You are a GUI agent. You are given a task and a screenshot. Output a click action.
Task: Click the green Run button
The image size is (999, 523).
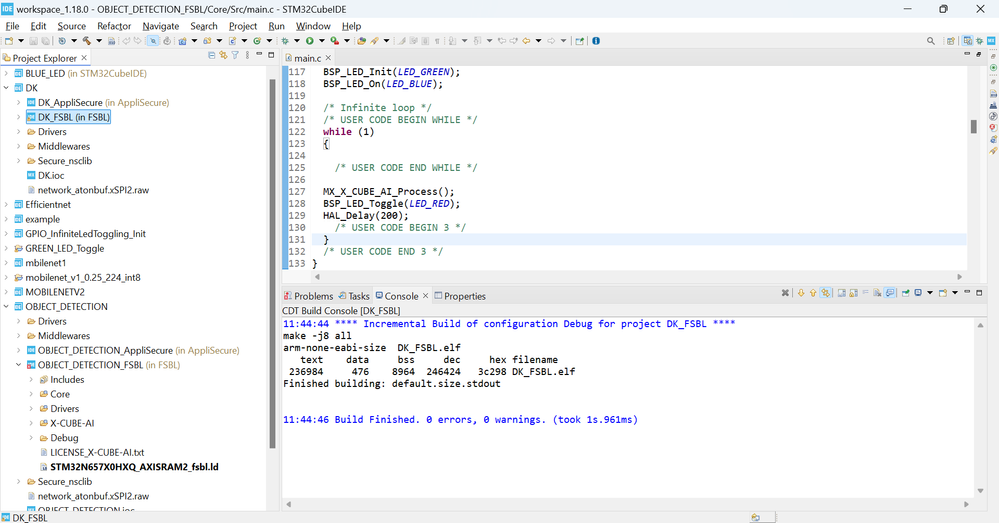[x=309, y=41]
